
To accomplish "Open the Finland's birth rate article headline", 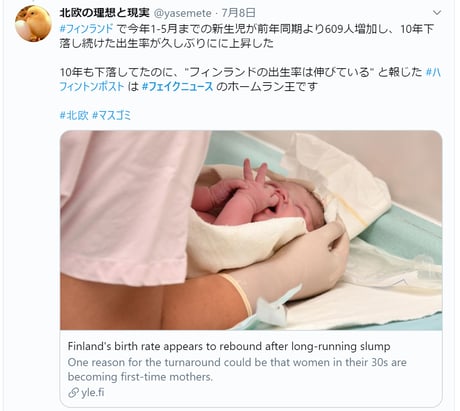I will point(229,346).
